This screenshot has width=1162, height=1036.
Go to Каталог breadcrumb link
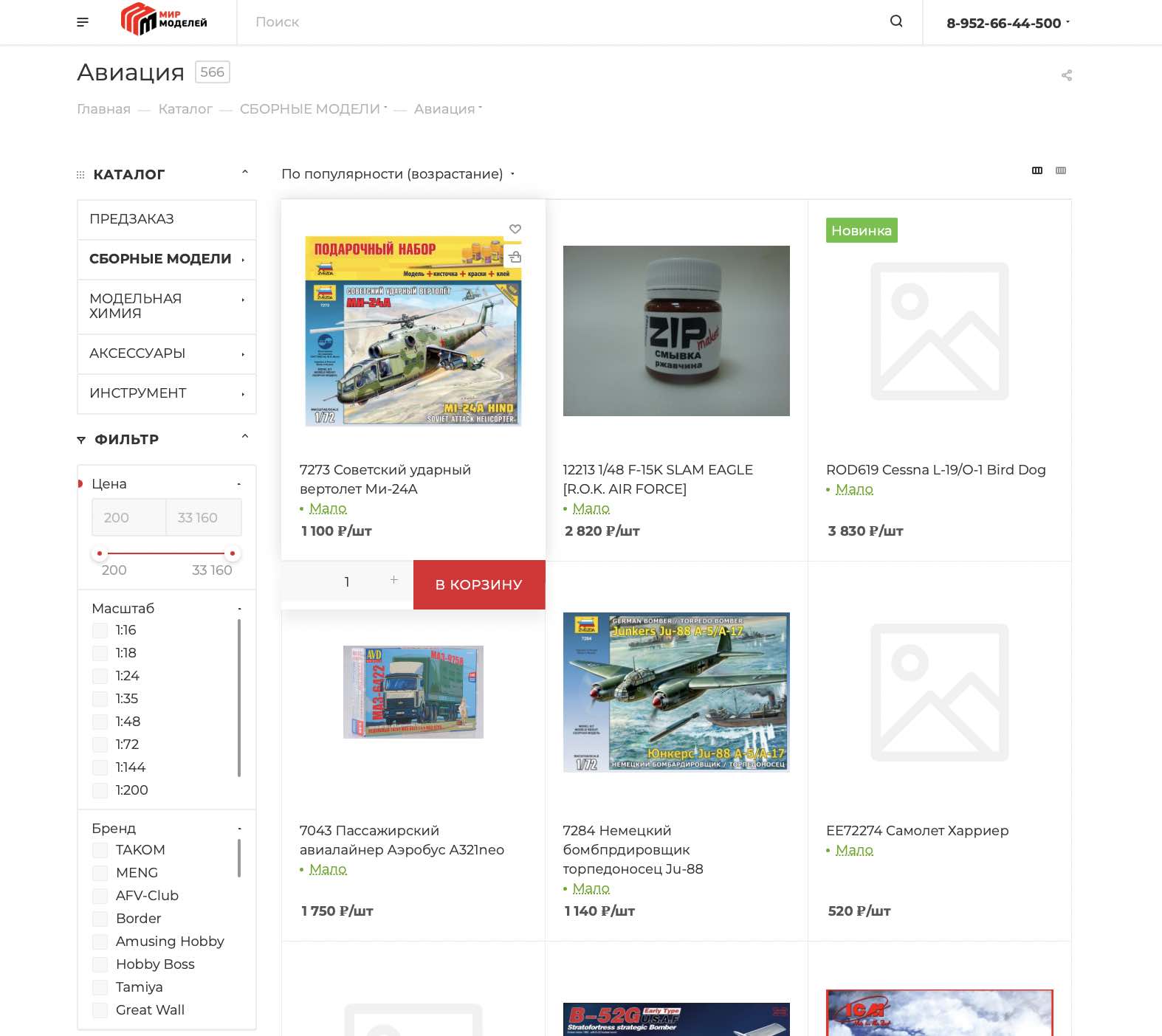click(185, 109)
